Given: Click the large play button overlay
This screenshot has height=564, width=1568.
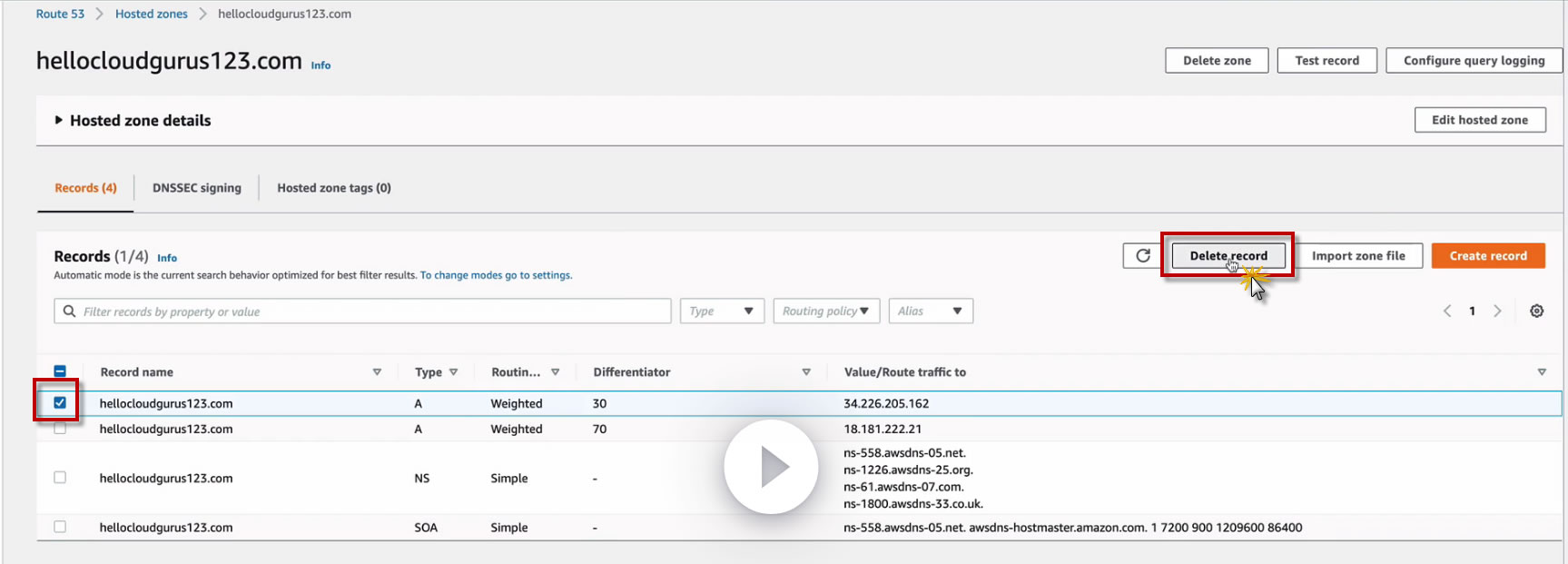Looking at the screenshot, I should click(x=771, y=467).
